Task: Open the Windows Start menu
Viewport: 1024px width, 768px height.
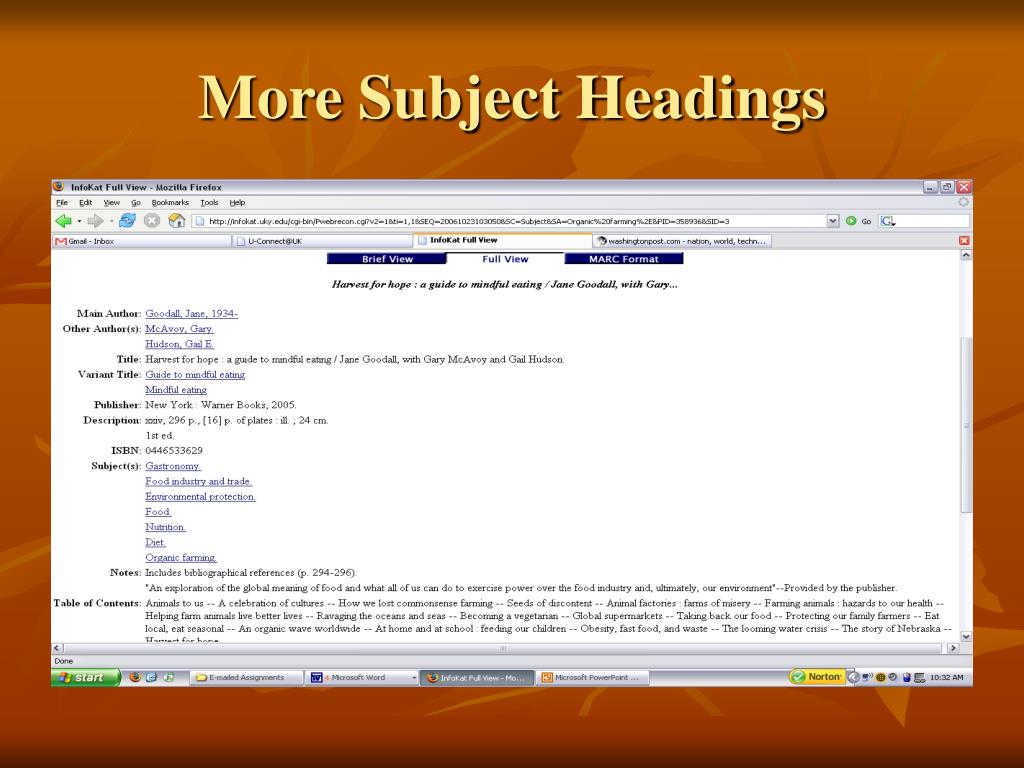Action: click(86, 677)
